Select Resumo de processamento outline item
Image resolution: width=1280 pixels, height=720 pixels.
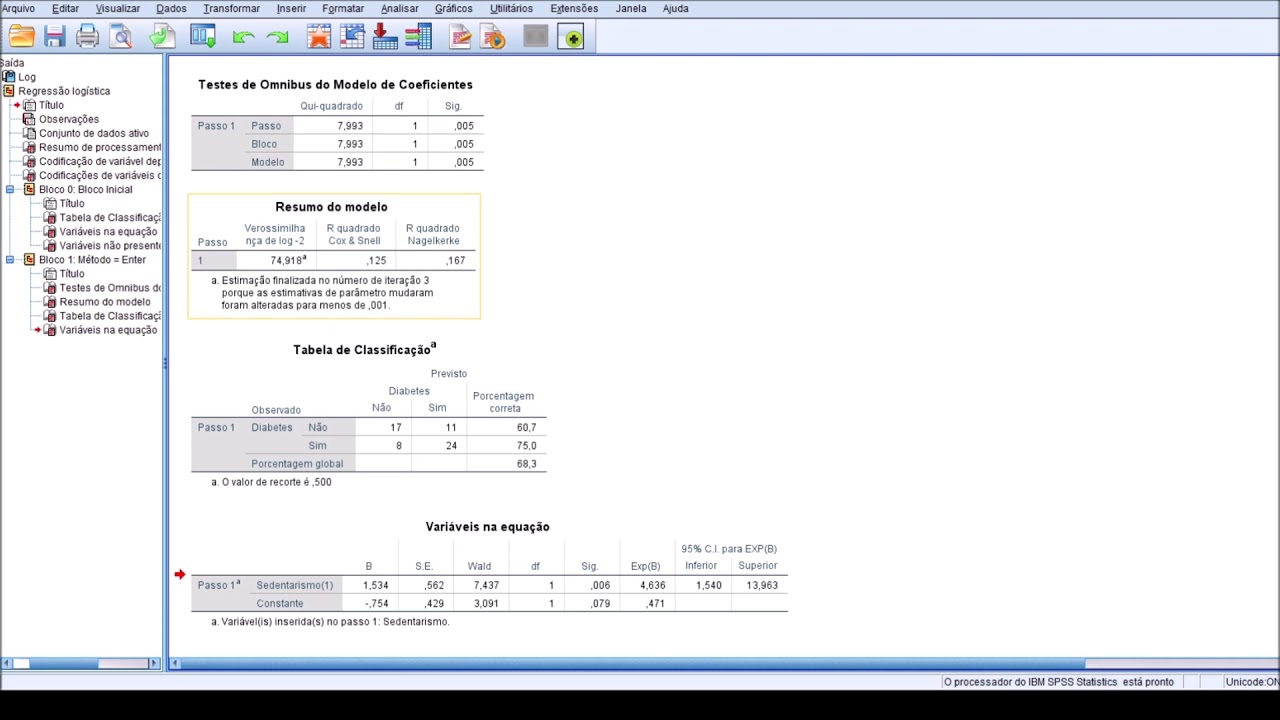point(99,147)
